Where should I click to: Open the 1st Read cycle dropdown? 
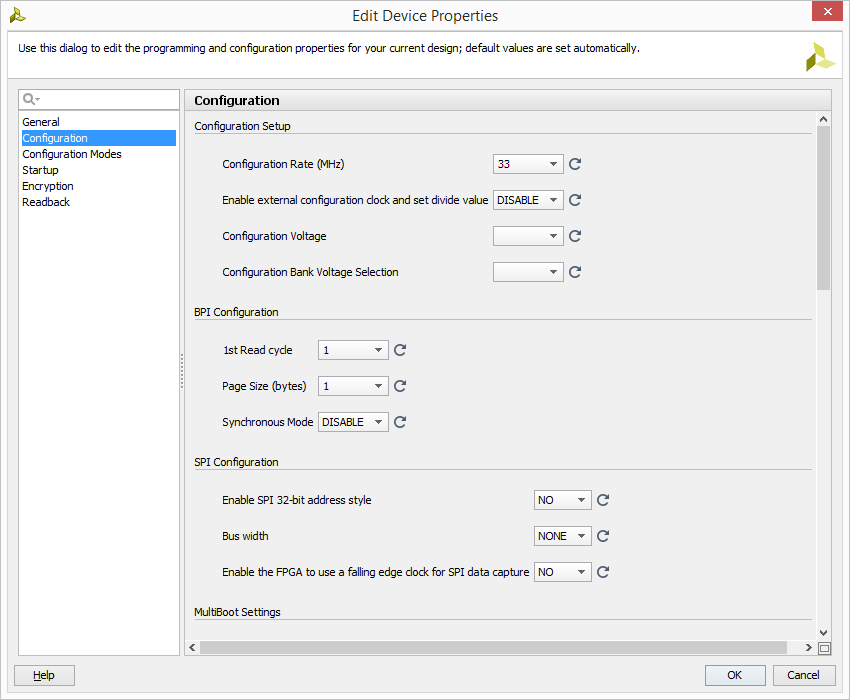pyautogui.click(x=353, y=350)
